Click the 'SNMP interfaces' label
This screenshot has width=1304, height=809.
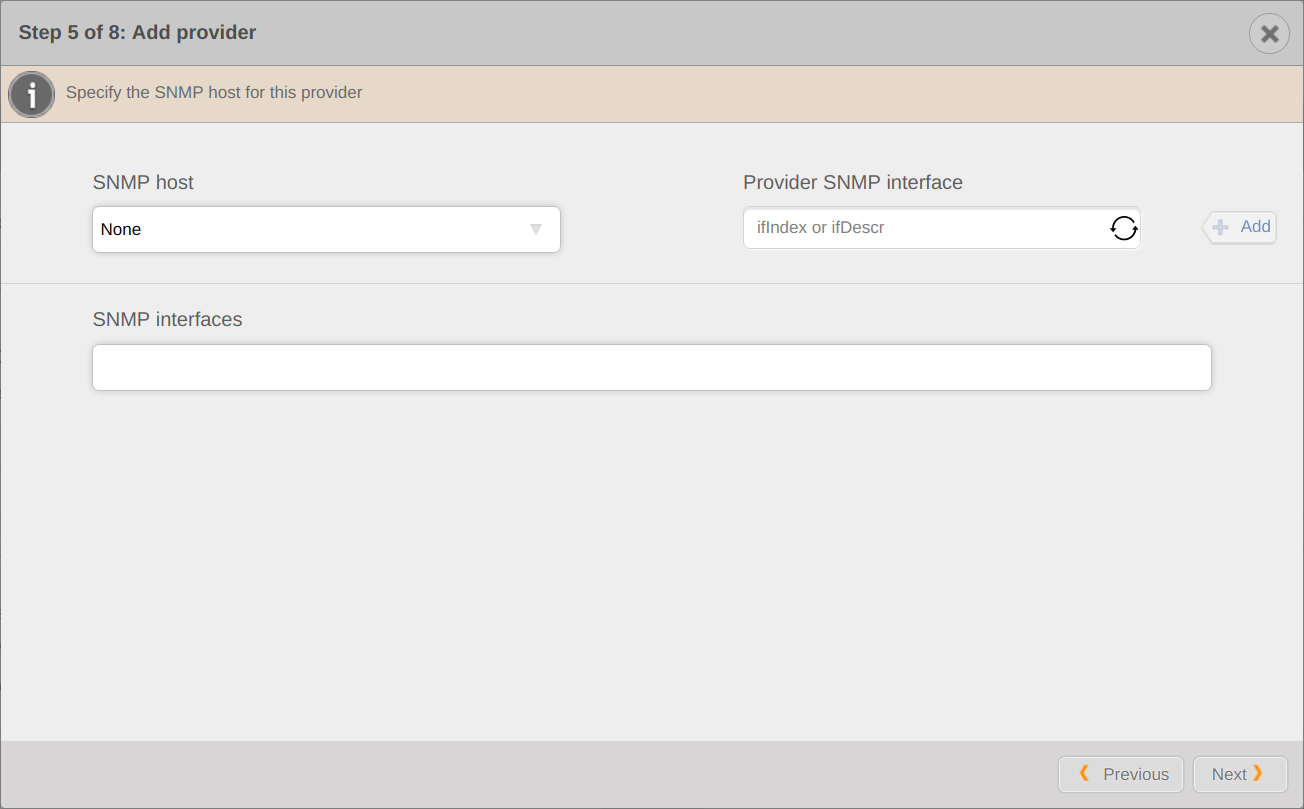pyautogui.click(x=167, y=319)
